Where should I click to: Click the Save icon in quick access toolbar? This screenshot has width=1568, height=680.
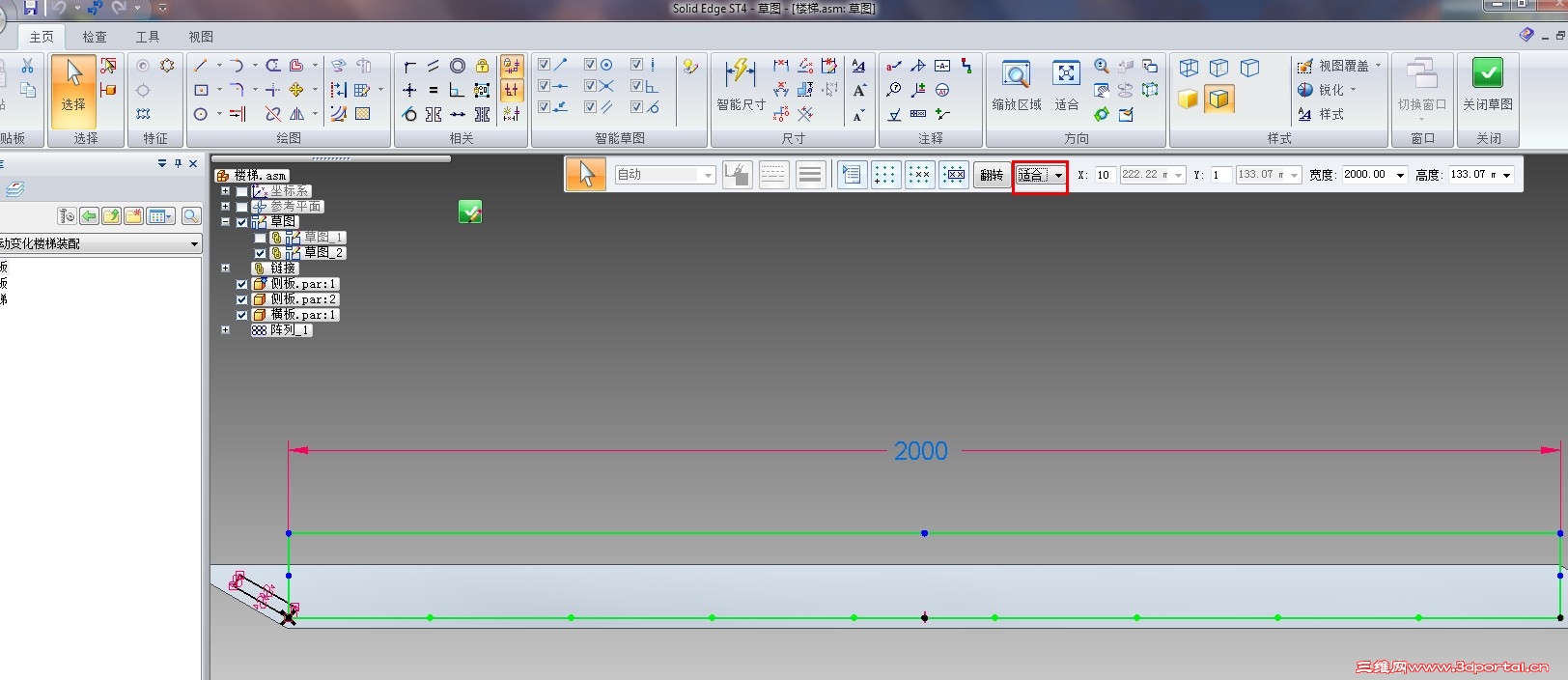coord(30,9)
